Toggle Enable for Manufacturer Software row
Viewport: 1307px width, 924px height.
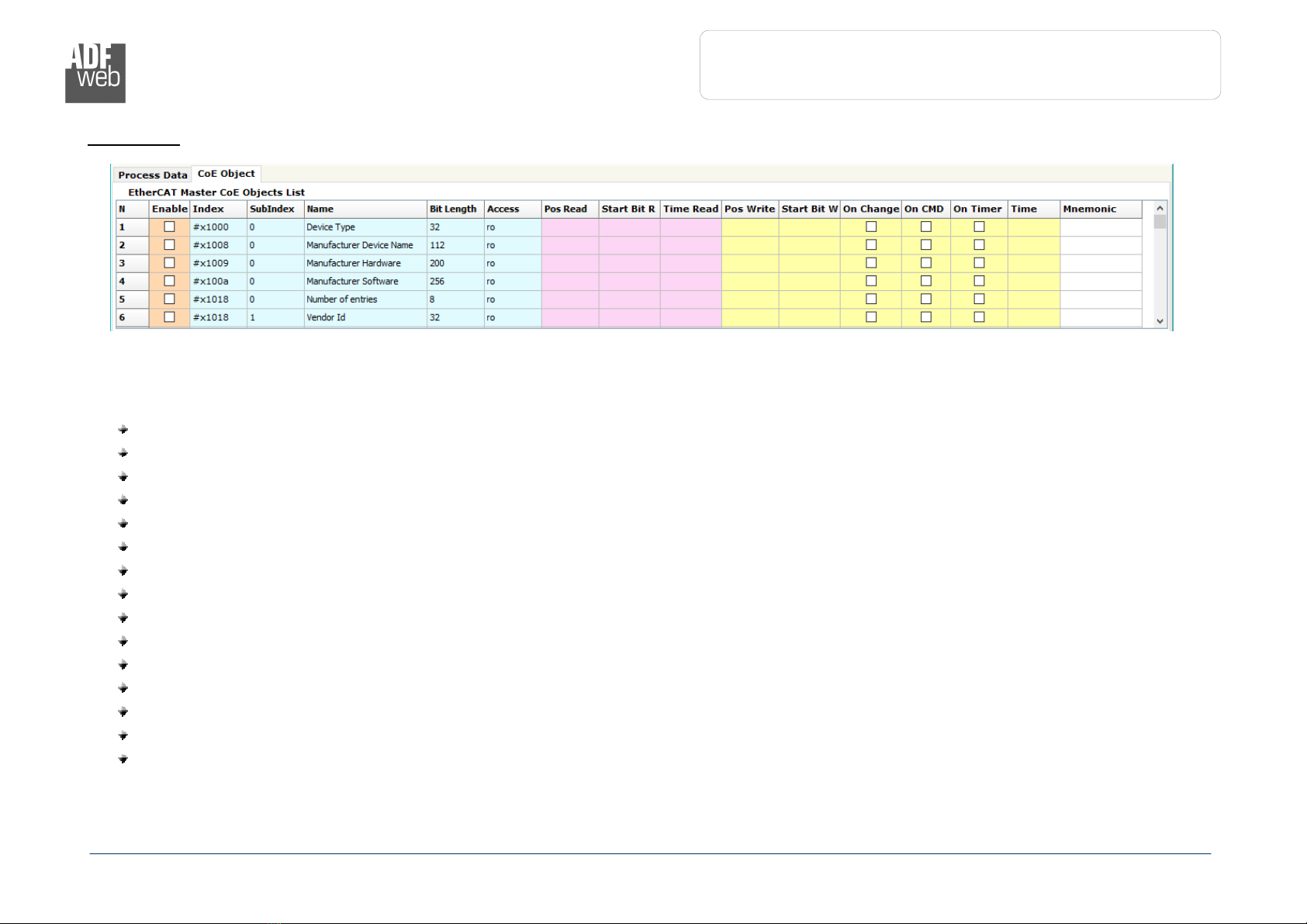coord(169,281)
